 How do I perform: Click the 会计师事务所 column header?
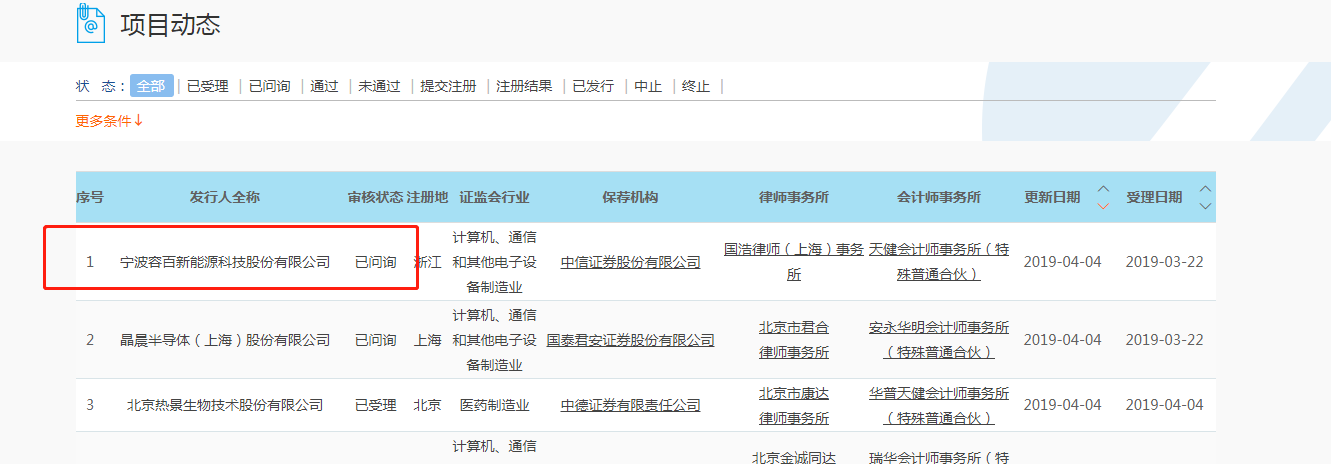point(939,197)
